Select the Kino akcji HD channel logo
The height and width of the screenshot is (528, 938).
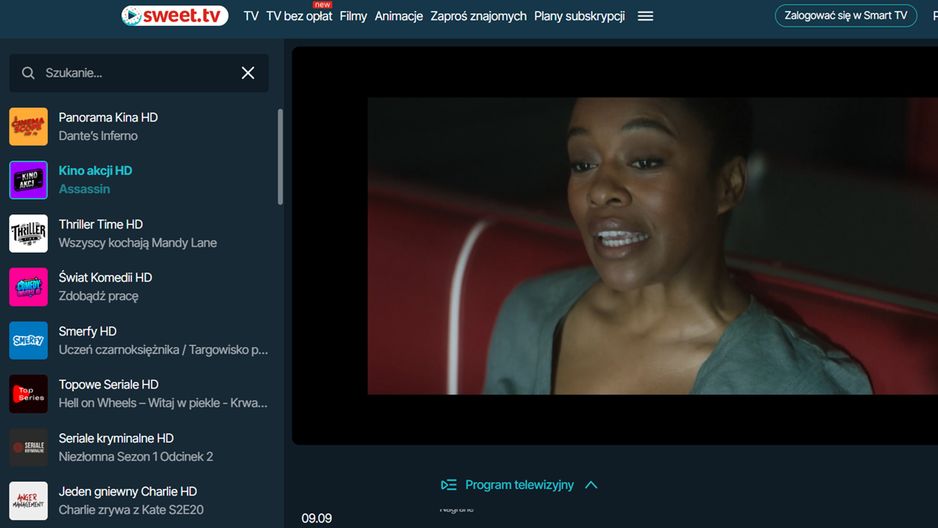click(28, 180)
